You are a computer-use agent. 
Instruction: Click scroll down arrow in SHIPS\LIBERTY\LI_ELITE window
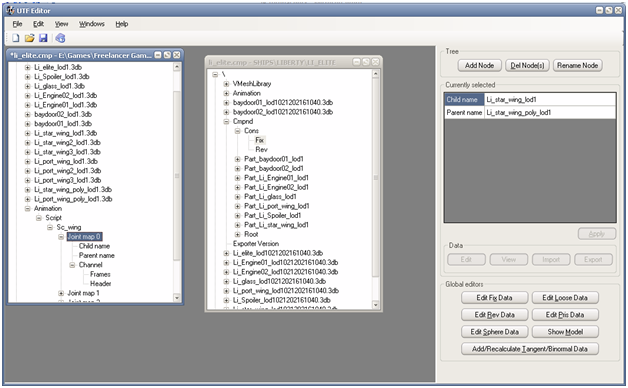[375, 305]
